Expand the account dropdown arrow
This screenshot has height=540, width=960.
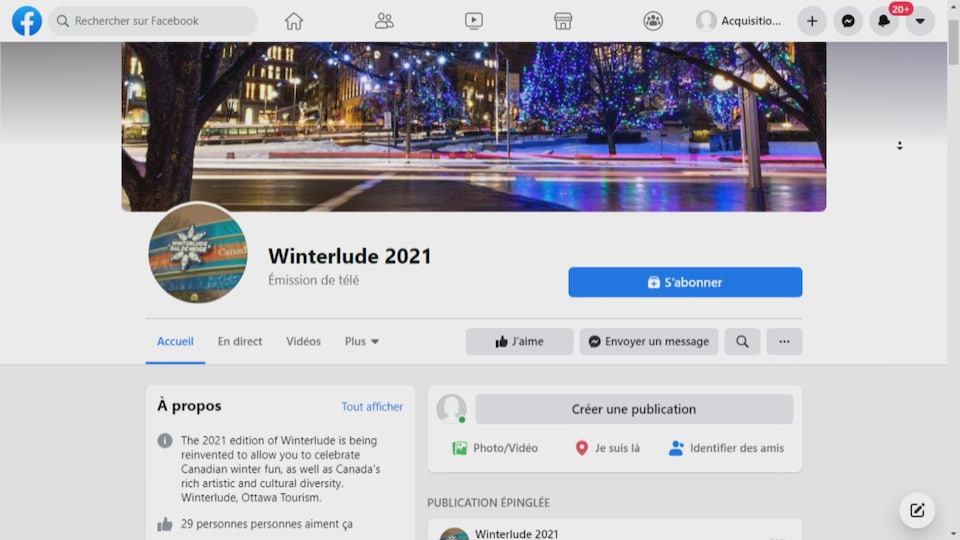tap(920, 21)
